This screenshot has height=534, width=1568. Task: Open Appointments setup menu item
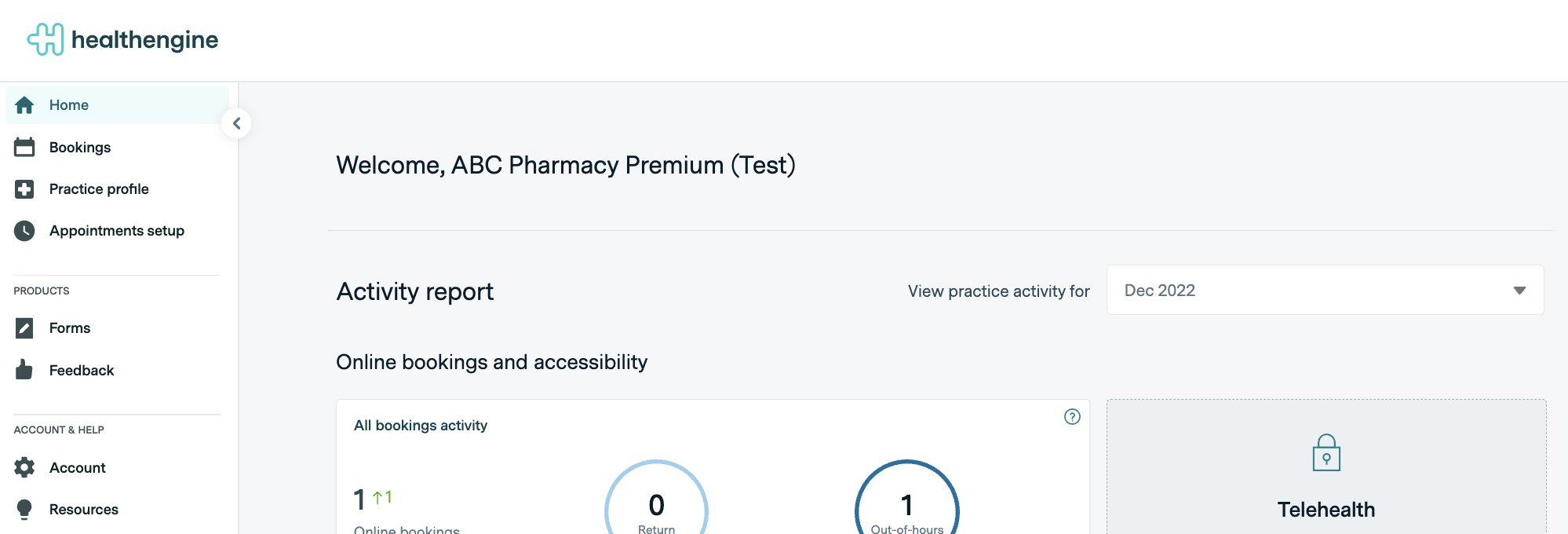[117, 231]
